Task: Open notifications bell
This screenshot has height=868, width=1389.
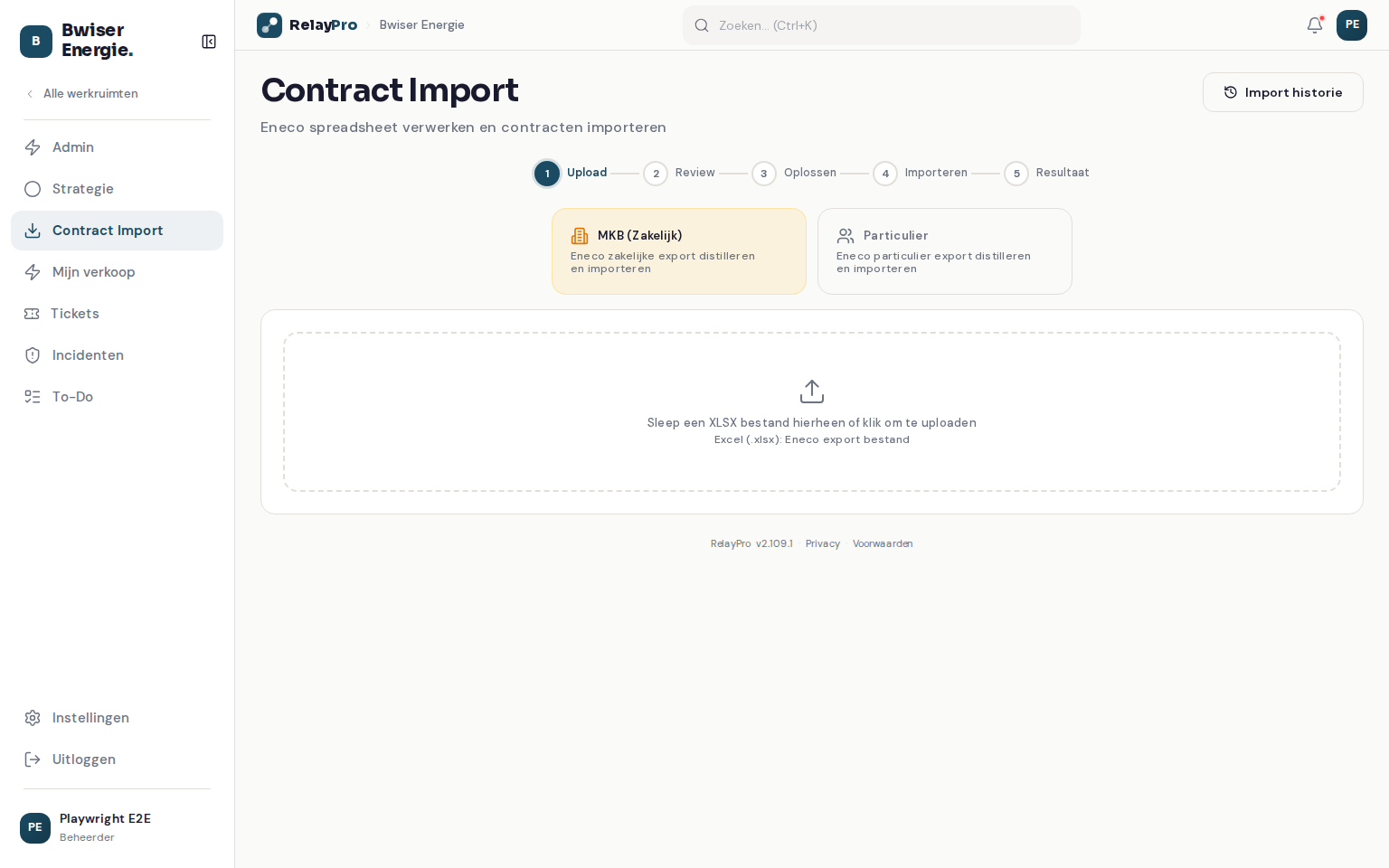Action: point(1315,25)
